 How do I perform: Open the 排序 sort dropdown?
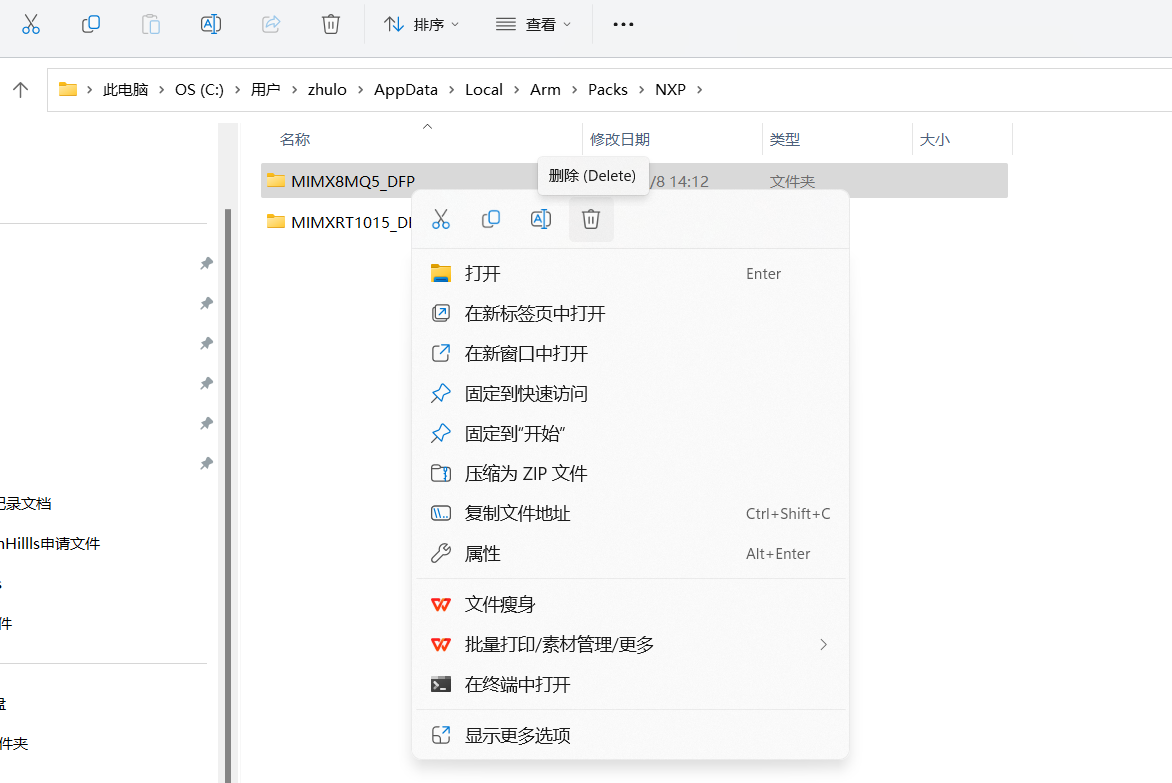point(422,24)
